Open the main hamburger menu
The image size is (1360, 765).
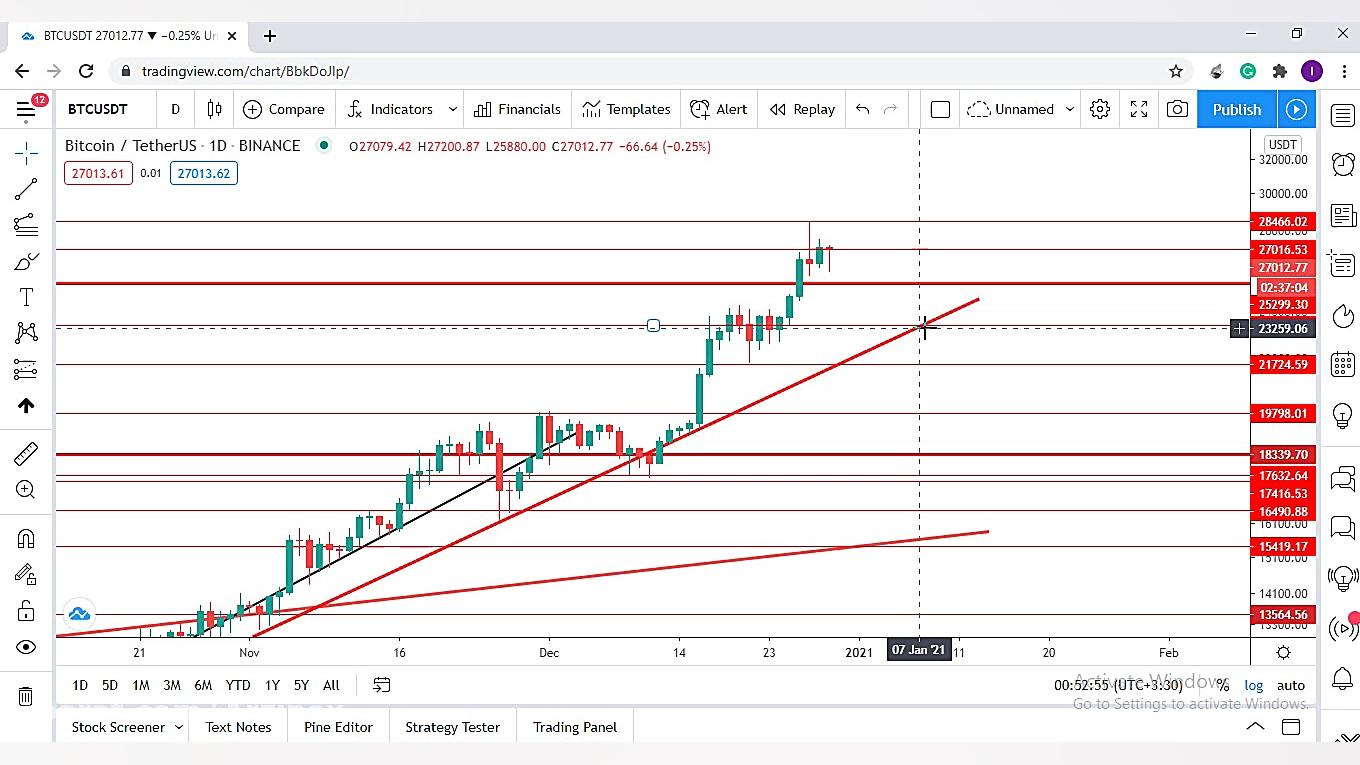click(x=27, y=109)
